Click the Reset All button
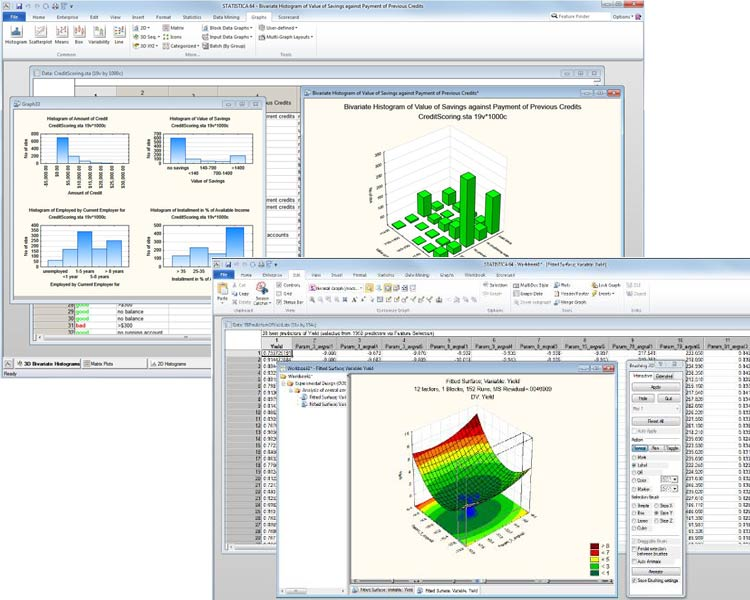The height and width of the screenshot is (600, 750). point(656,422)
